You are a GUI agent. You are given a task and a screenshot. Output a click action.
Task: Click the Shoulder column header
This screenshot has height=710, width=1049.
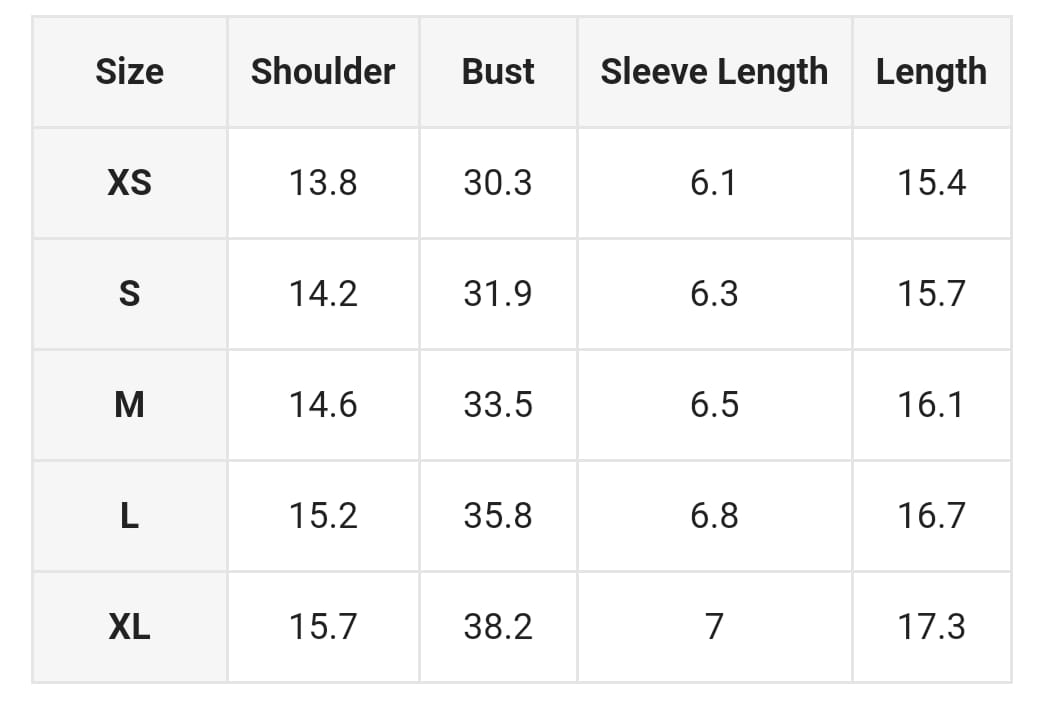tap(323, 72)
